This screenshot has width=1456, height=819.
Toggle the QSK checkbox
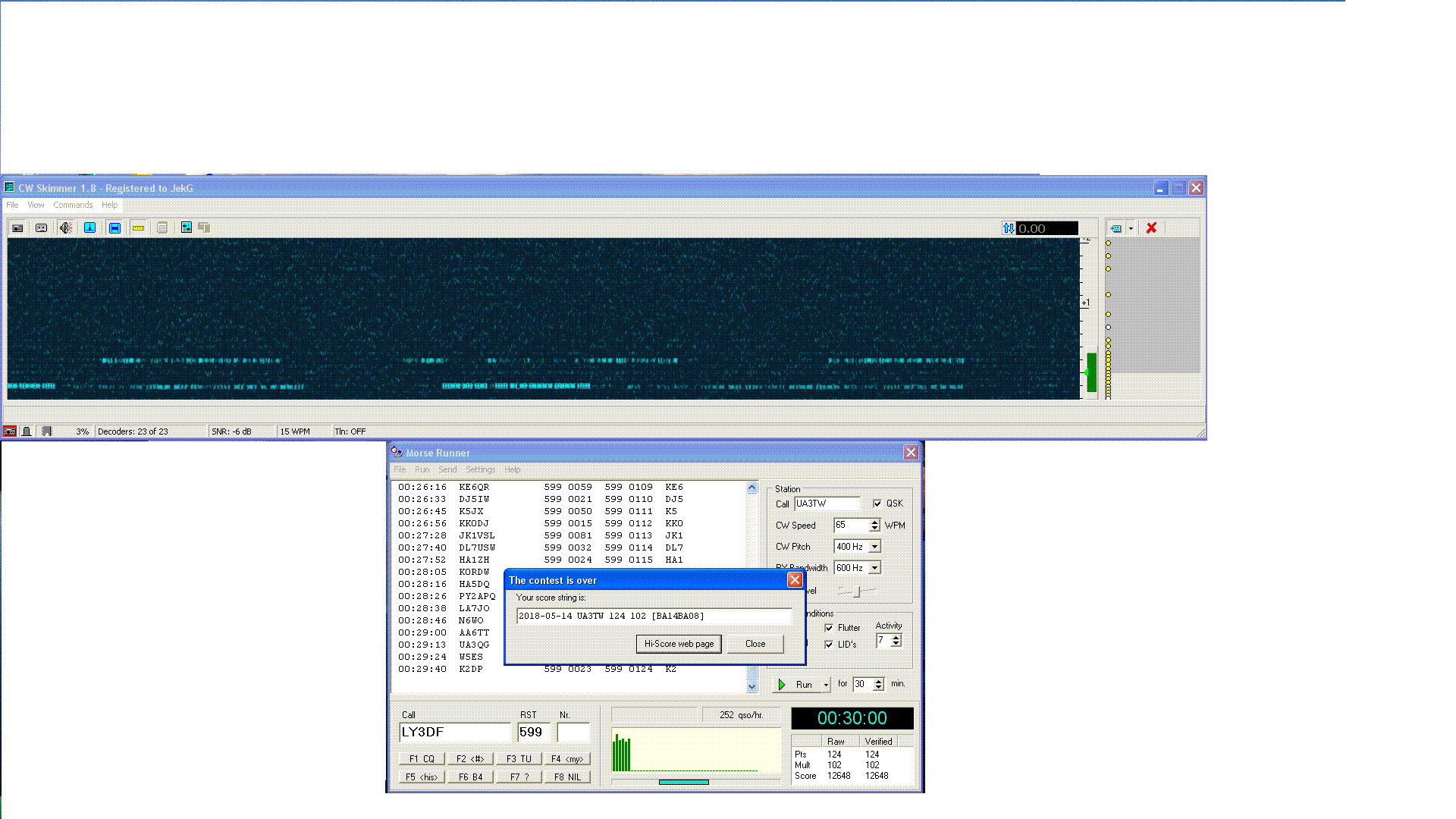point(877,504)
